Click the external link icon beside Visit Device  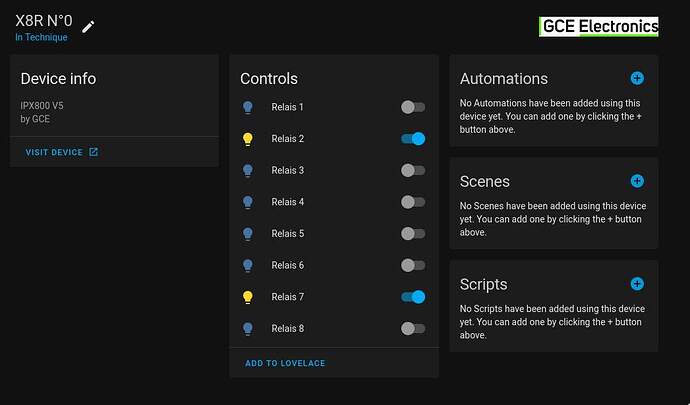pos(93,152)
